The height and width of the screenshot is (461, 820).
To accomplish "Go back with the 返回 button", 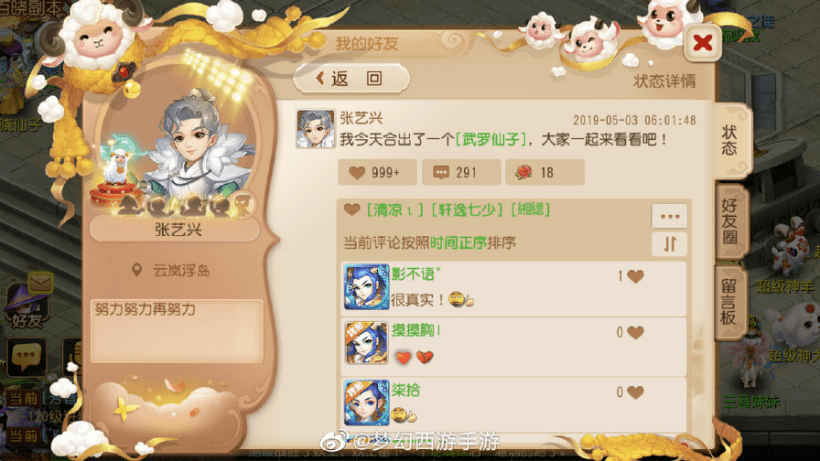I will pos(351,78).
